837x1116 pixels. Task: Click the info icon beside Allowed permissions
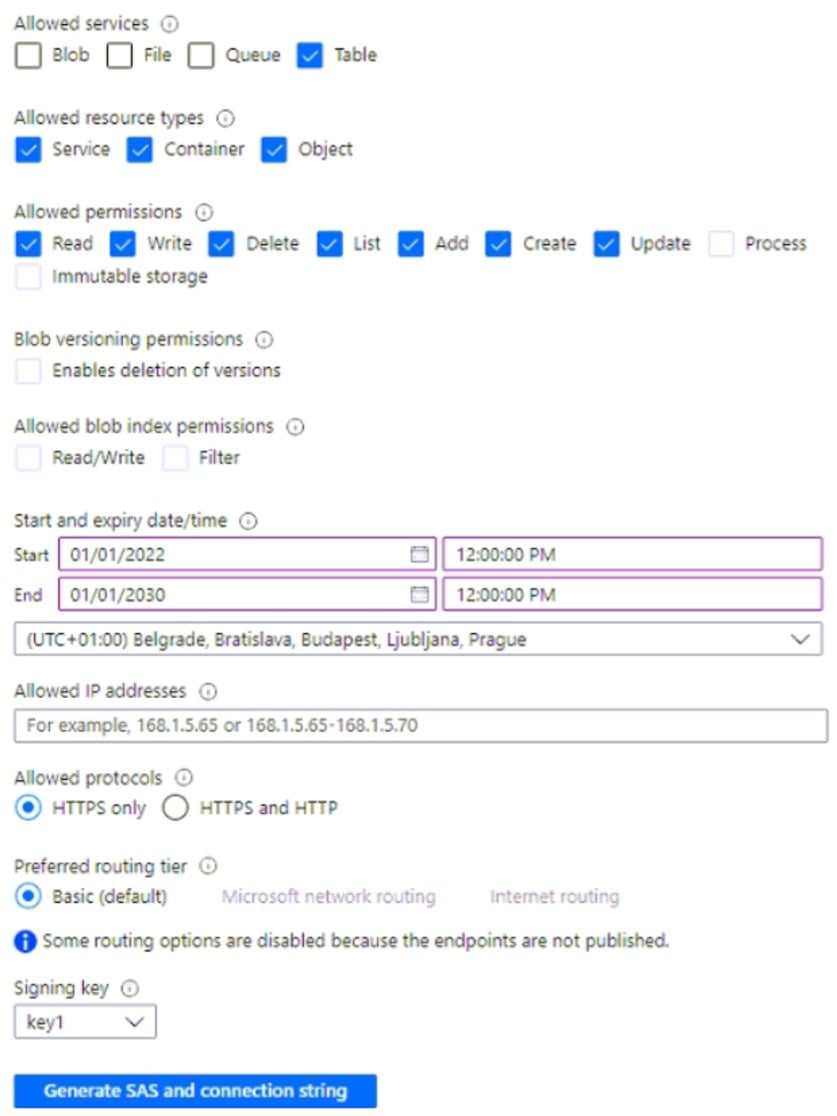pos(203,212)
